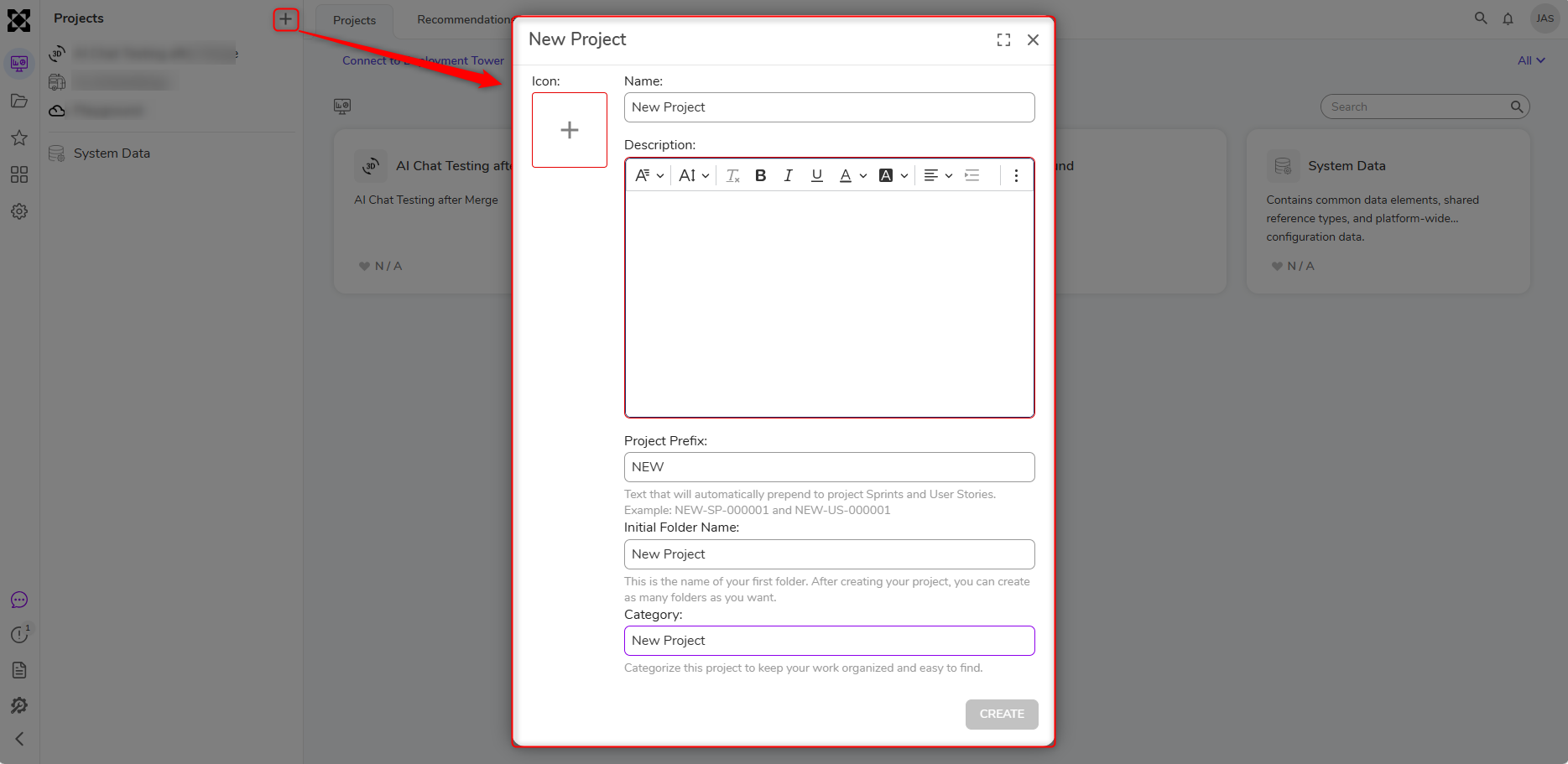This screenshot has height=764, width=1568.
Task: Open the four-squares grid icon in left rail
Action: pos(19,174)
